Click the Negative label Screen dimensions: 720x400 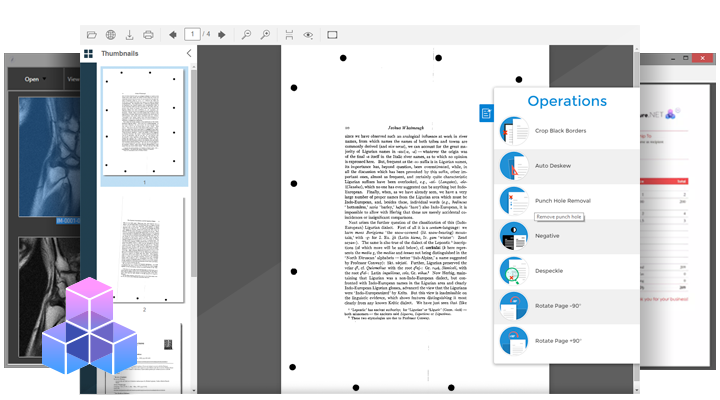547,236
